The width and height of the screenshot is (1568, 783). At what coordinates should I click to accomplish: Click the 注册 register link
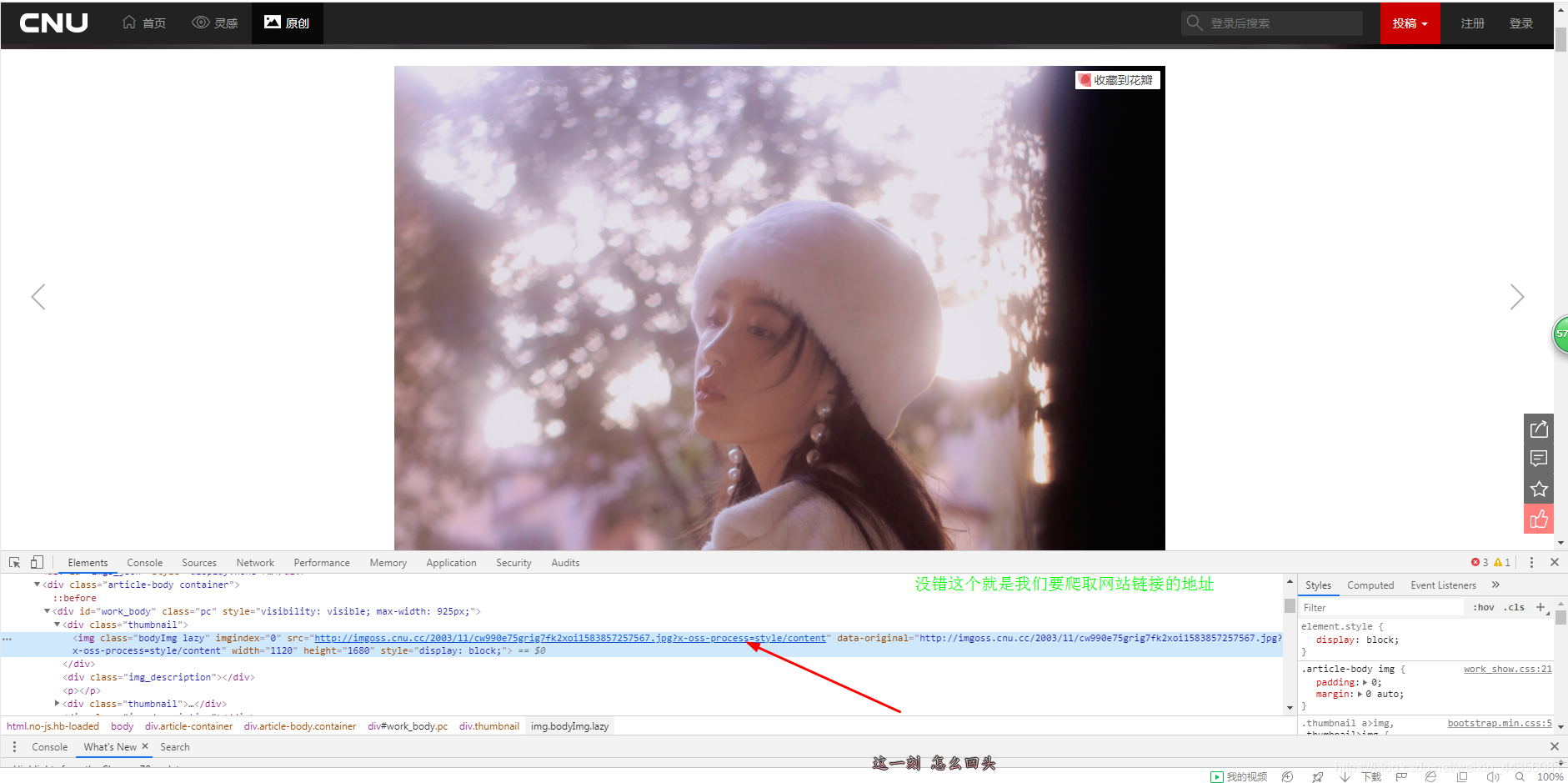1472,23
